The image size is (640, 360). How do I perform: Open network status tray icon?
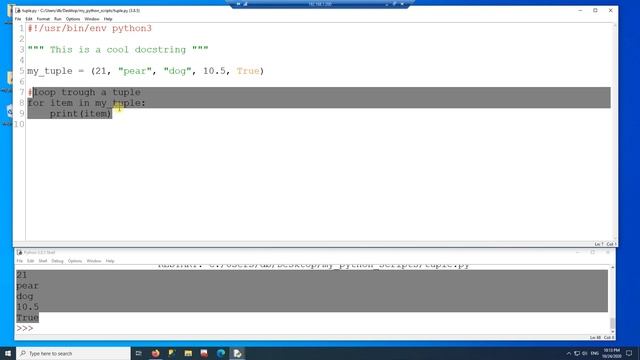[577, 353]
